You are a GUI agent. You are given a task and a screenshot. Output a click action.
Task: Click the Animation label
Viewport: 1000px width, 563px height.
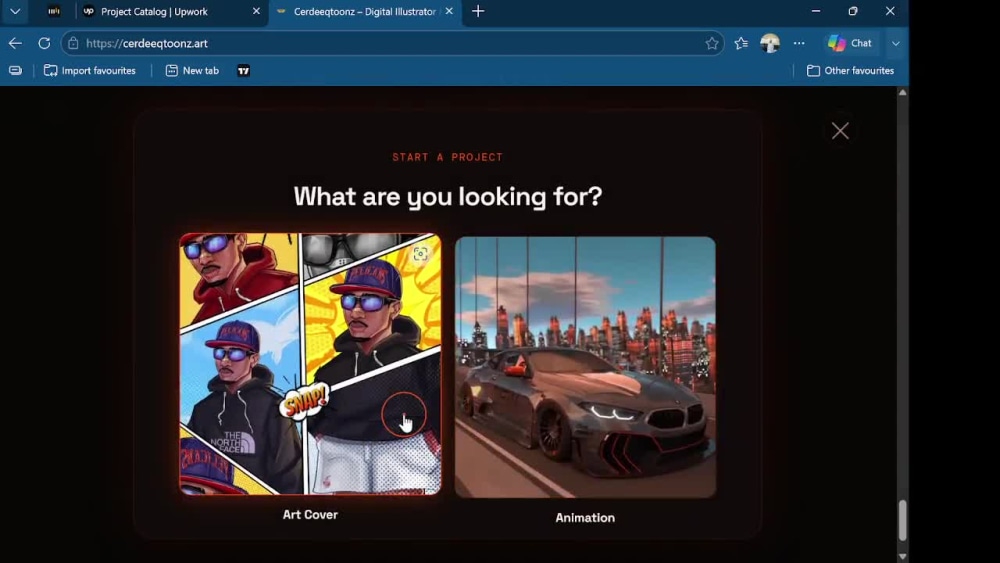click(x=585, y=518)
